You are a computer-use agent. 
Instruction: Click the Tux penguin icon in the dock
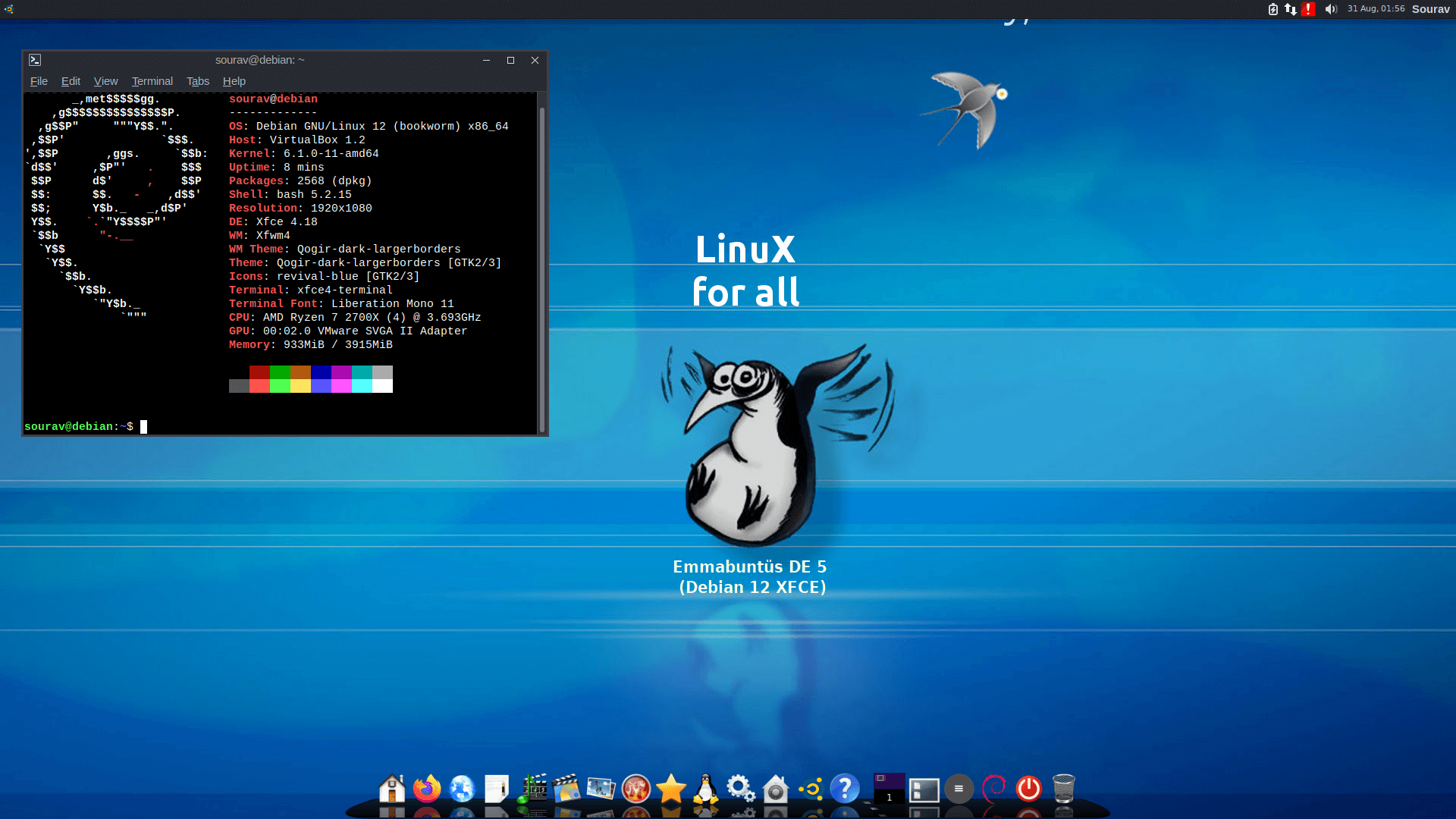(x=706, y=789)
